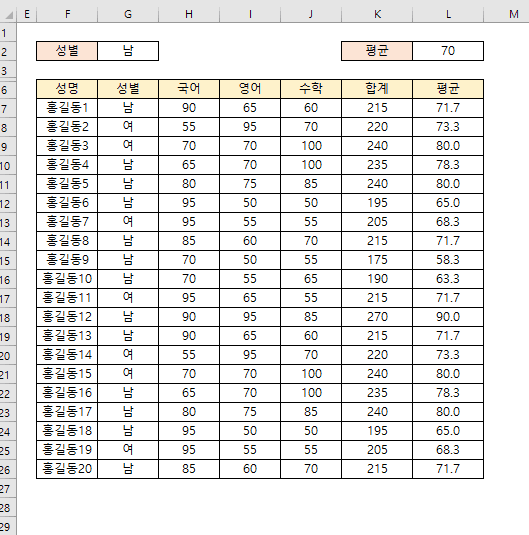
Task: Click the name cell '홍길동18'
Action: coord(67,431)
